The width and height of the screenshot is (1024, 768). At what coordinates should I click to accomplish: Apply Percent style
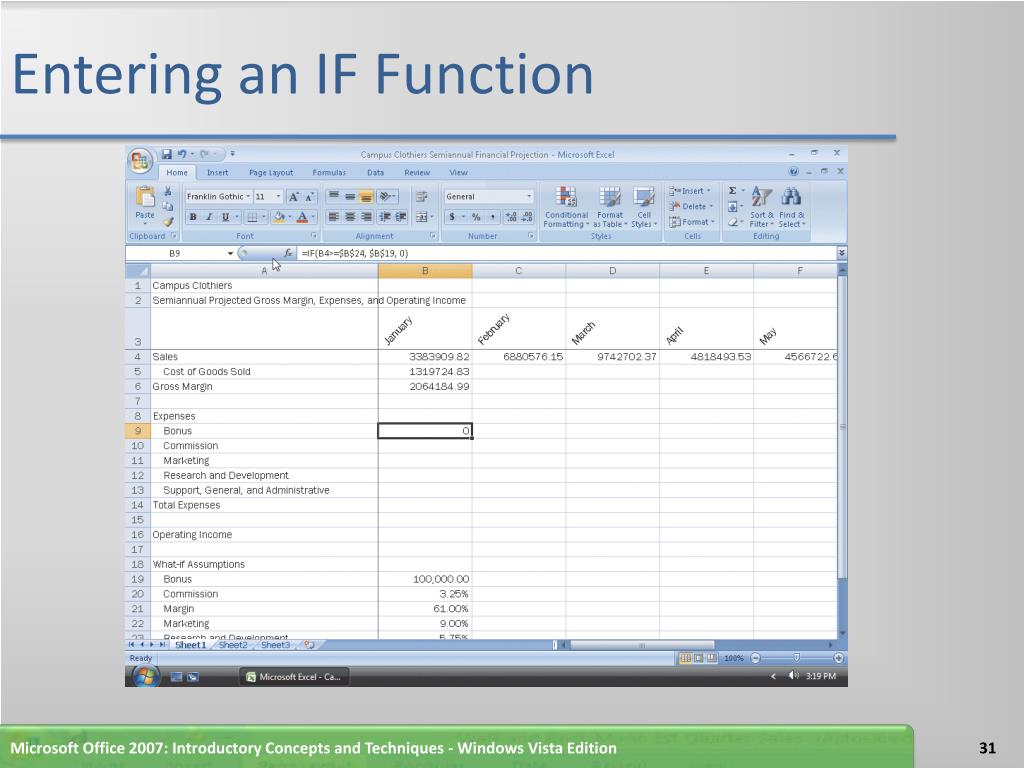click(x=476, y=217)
